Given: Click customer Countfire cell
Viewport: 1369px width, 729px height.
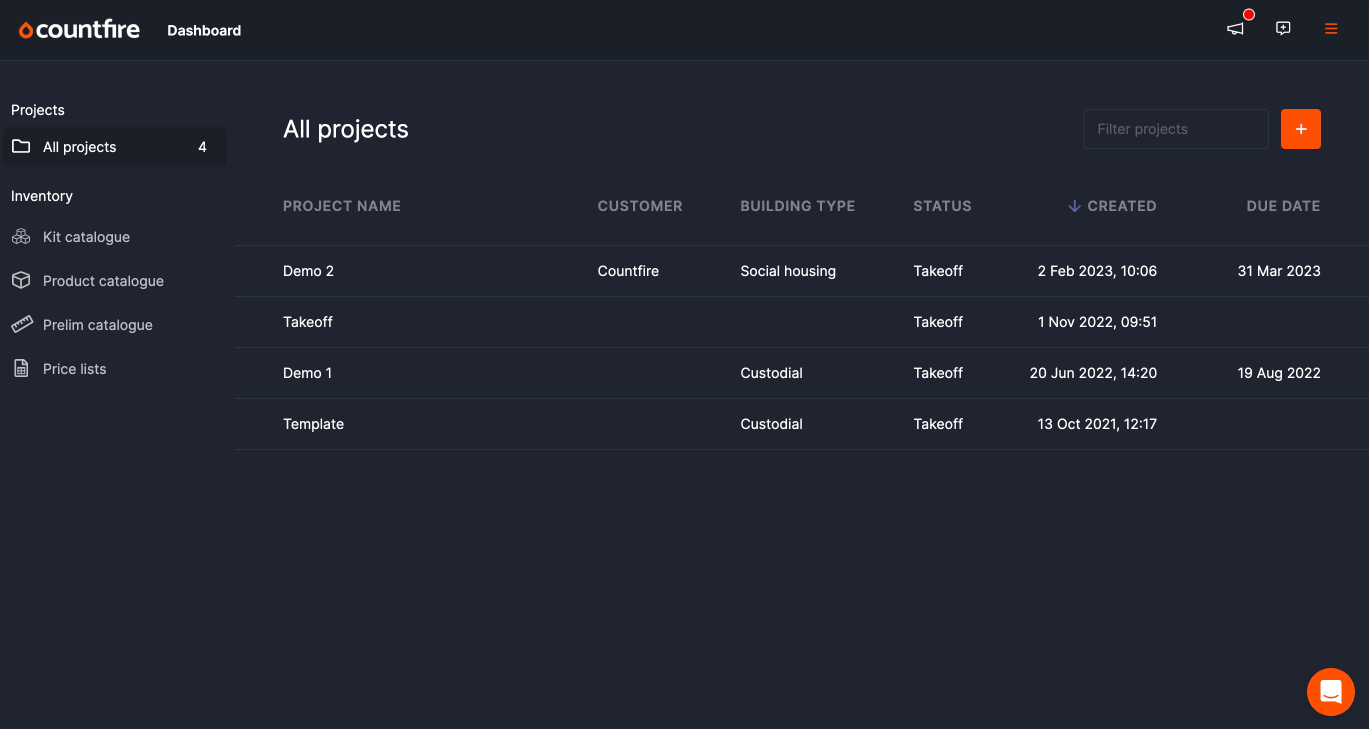Looking at the screenshot, I should 628,271.
